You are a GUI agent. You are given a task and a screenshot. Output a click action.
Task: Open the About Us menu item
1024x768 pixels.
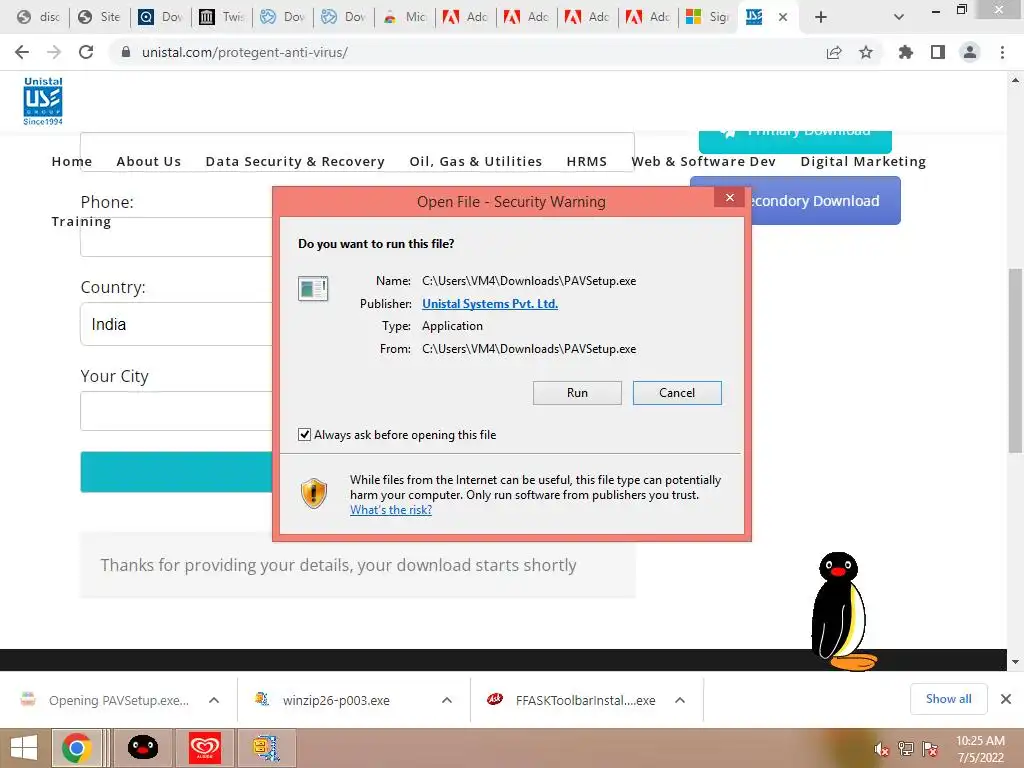coord(149,161)
